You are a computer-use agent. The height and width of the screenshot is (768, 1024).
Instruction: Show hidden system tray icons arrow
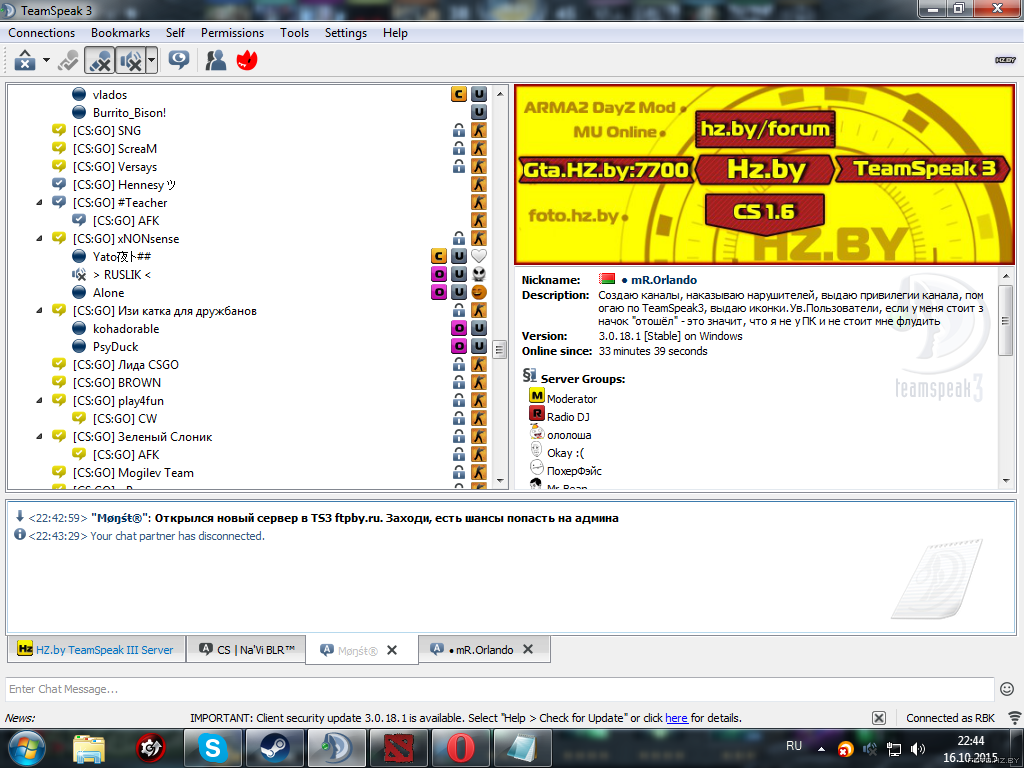coord(822,749)
